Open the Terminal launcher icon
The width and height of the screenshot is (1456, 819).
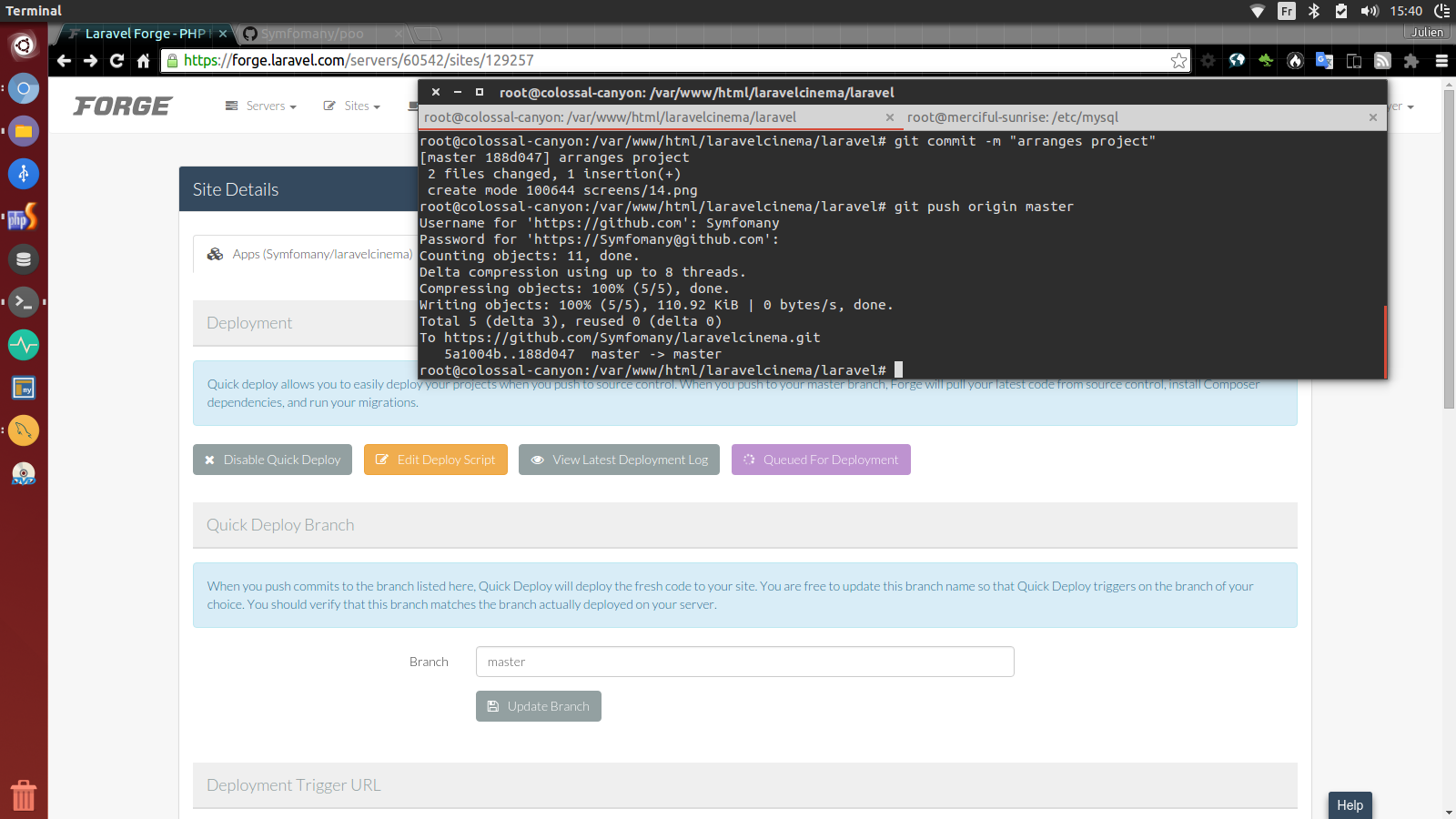click(x=24, y=301)
